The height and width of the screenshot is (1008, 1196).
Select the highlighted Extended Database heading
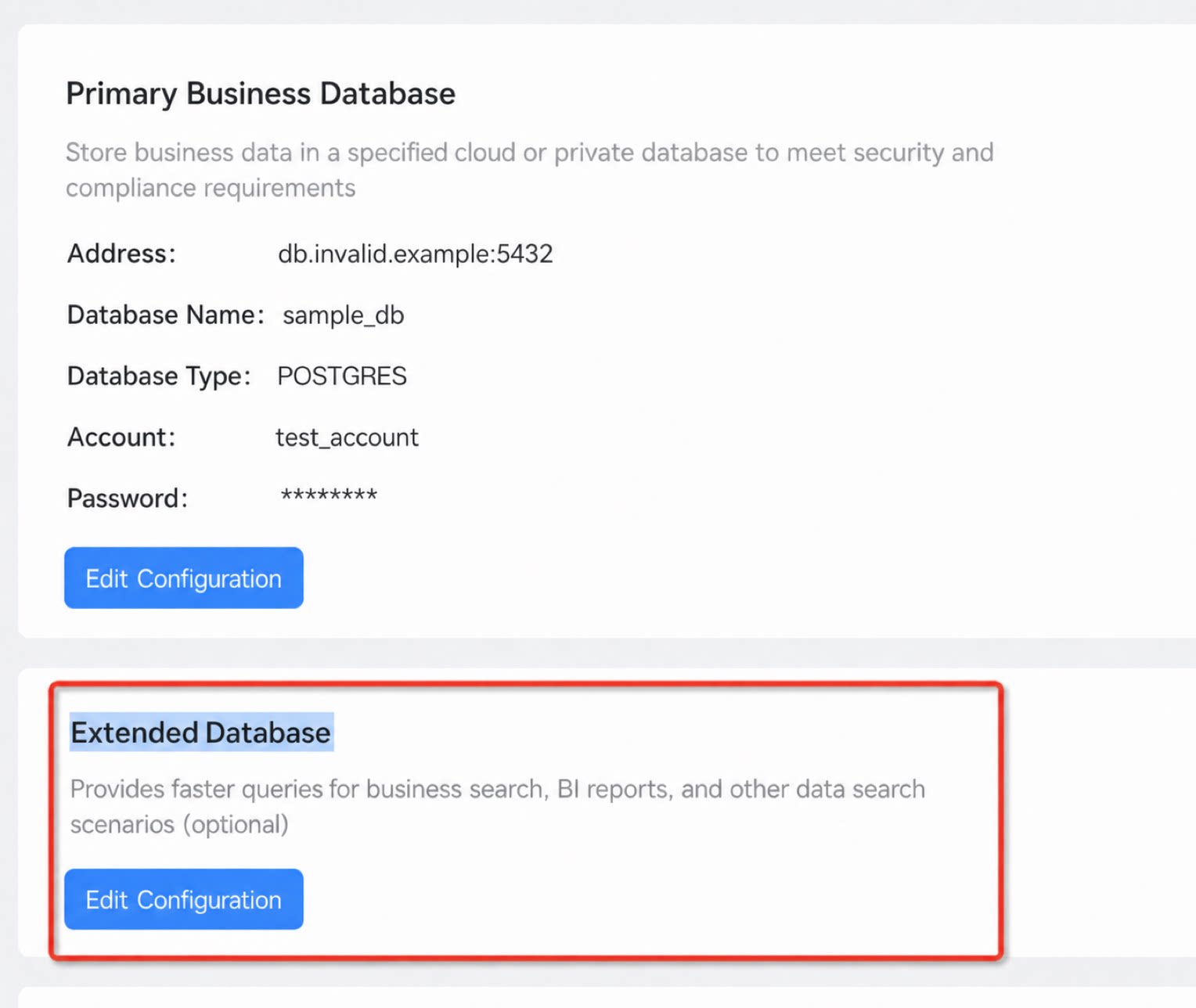[201, 733]
